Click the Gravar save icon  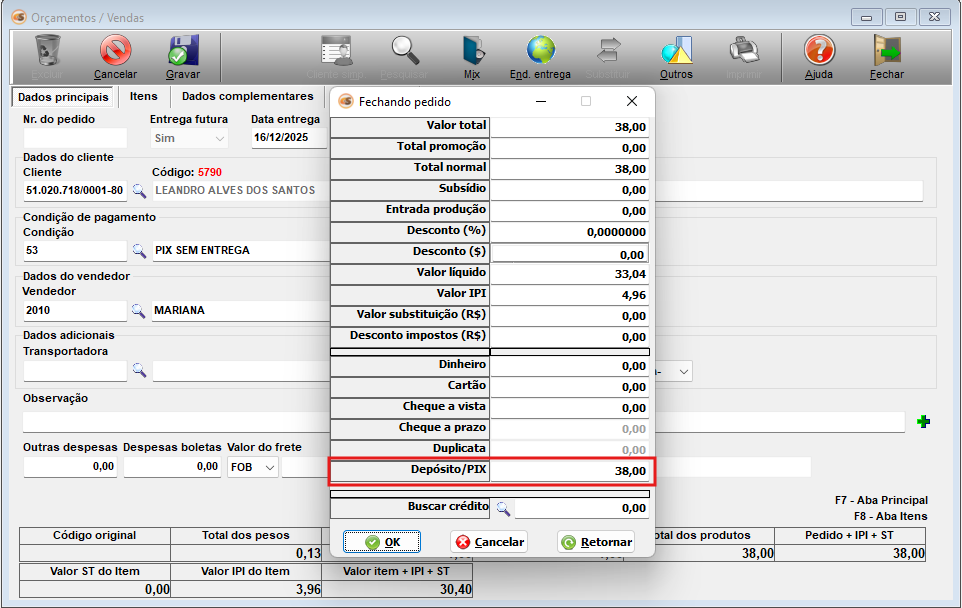pos(183,50)
